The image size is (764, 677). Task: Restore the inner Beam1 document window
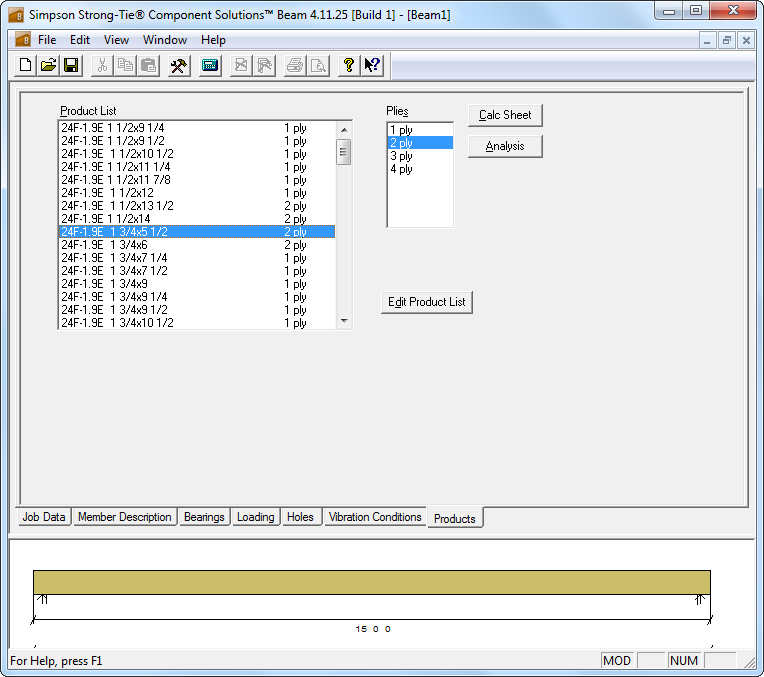726,40
